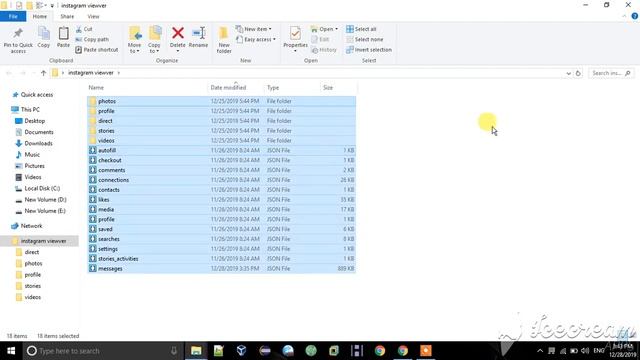The width and height of the screenshot is (640, 360).
Task: Open New Volume (D:) in sidebar
Action: (45, 200)
